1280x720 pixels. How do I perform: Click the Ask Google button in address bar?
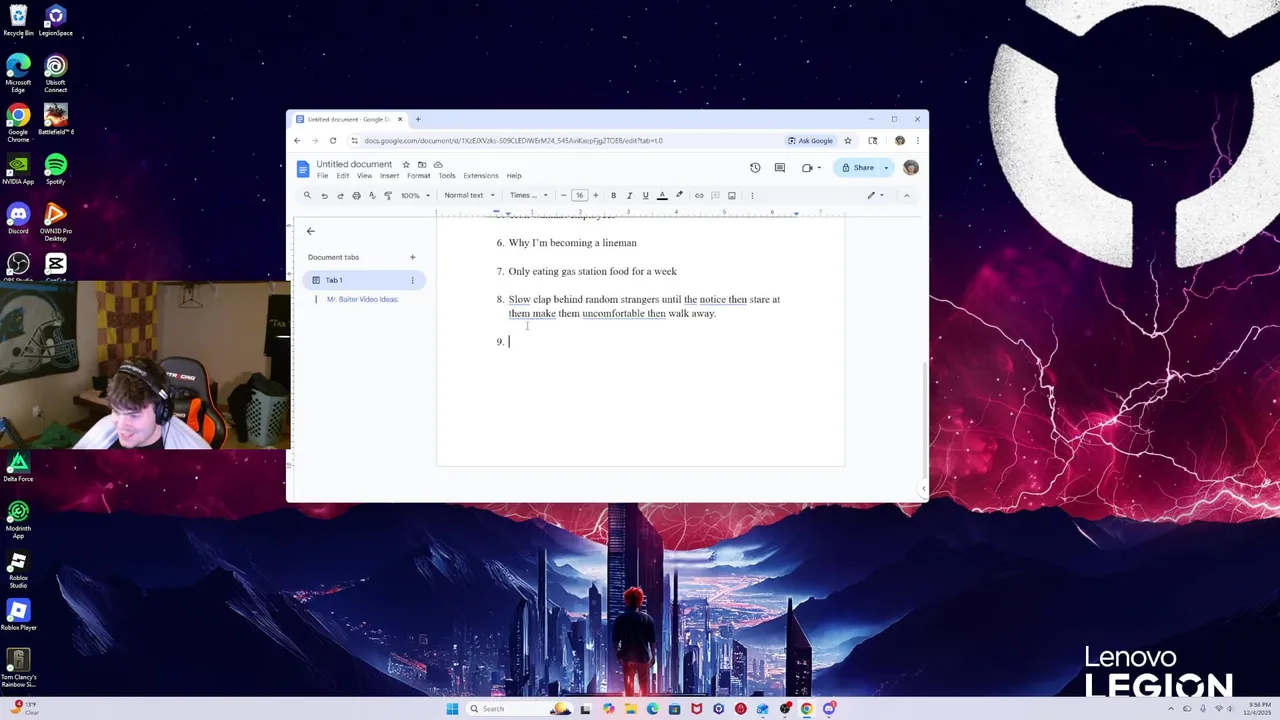[x=810, y=140]
